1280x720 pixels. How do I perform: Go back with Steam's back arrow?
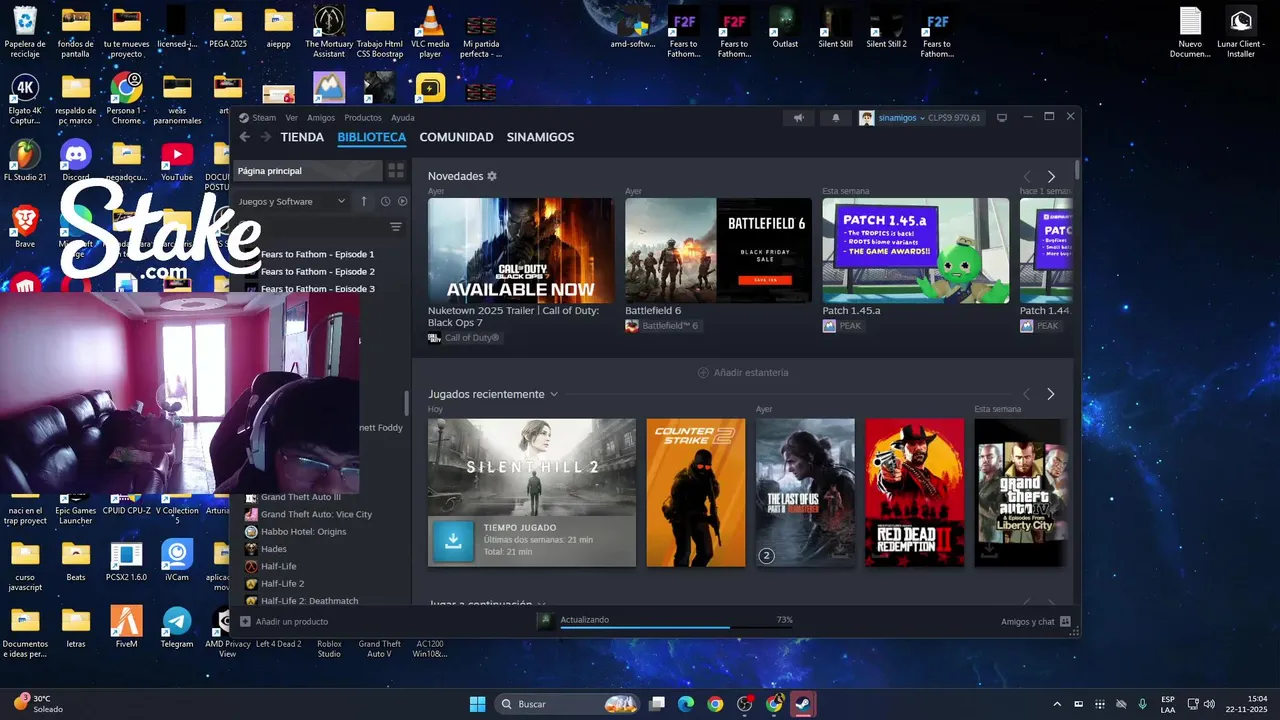pyautogui.click(x=245, y=137)
